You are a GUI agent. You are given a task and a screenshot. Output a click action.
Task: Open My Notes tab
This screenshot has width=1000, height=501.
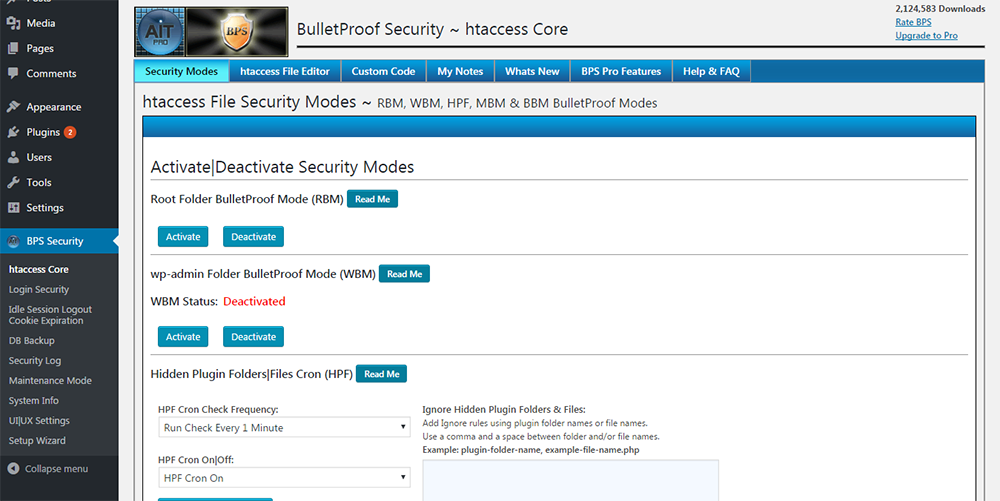(x=460, y=71)
